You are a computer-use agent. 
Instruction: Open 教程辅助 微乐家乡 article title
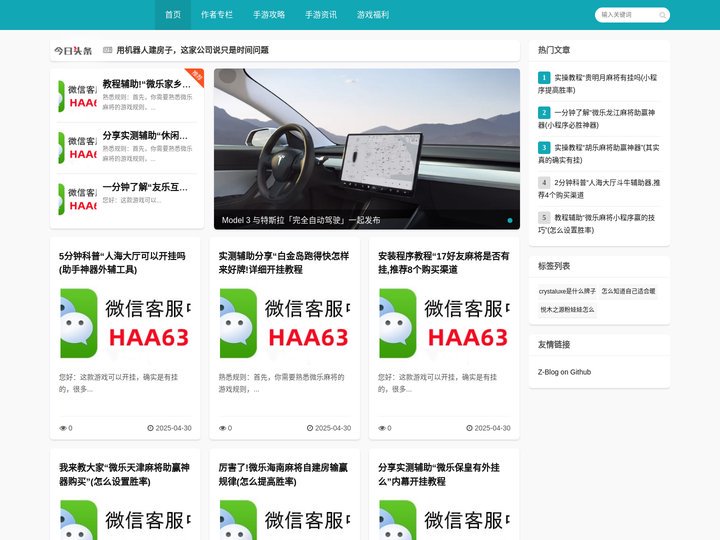(146, 84)
